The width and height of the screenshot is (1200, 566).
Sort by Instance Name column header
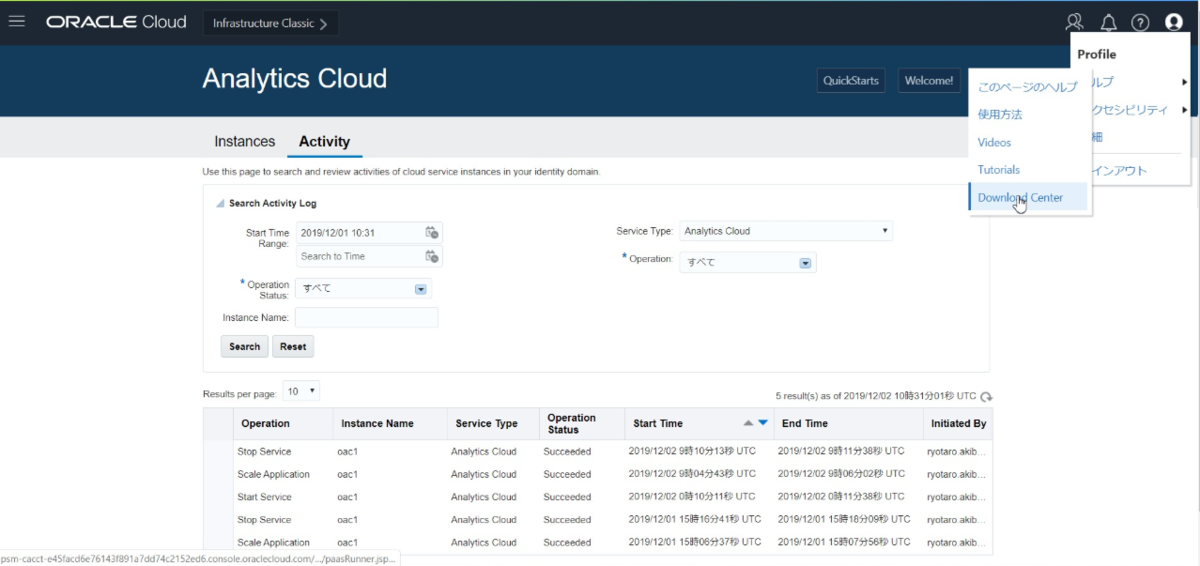tap(377, 423)
